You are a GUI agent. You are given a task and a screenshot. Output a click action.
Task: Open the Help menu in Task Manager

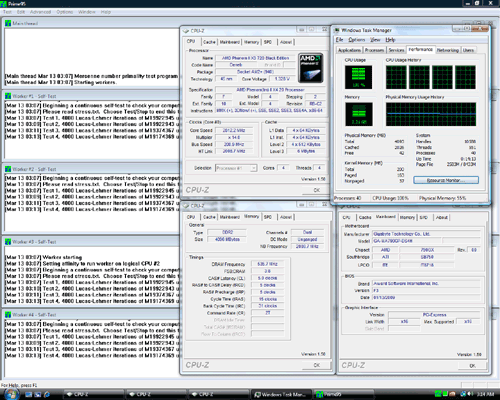coord(390,40)
